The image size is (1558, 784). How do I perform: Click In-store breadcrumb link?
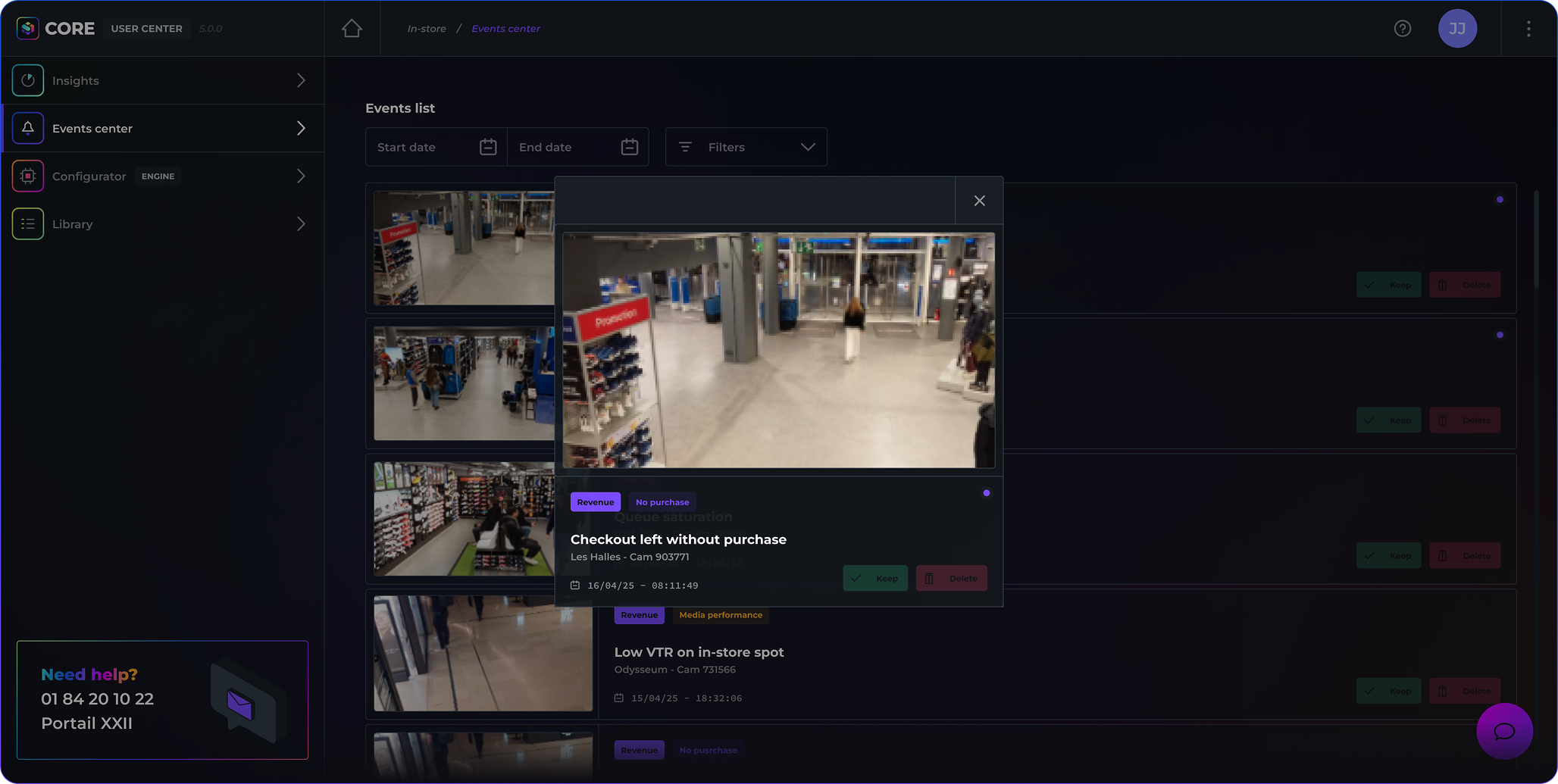coord(427,29)
